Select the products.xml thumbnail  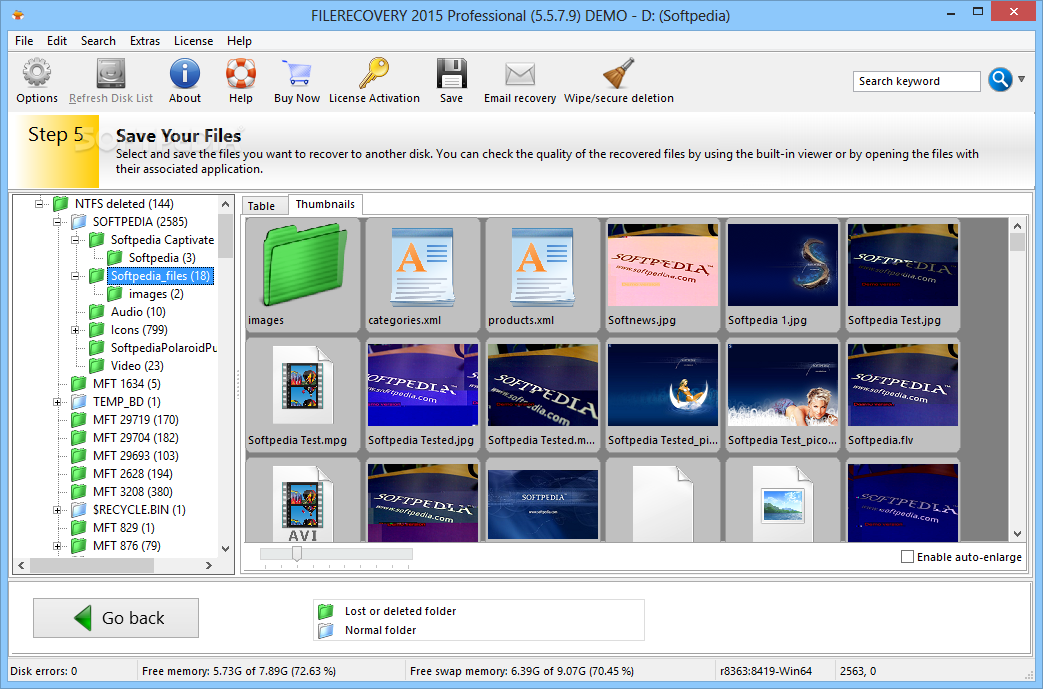pos(543,275)
